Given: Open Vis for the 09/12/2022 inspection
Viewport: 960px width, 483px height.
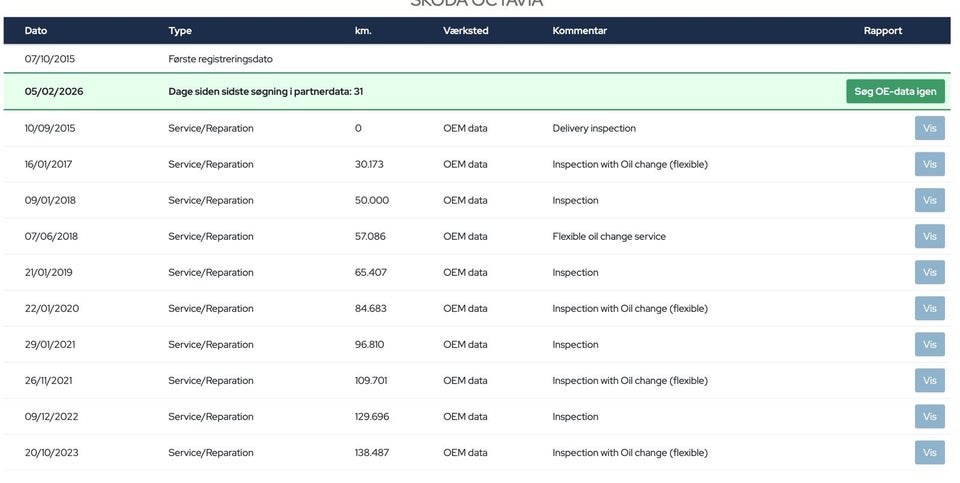Looking at the screenshot, I should (x=929, y=416).
